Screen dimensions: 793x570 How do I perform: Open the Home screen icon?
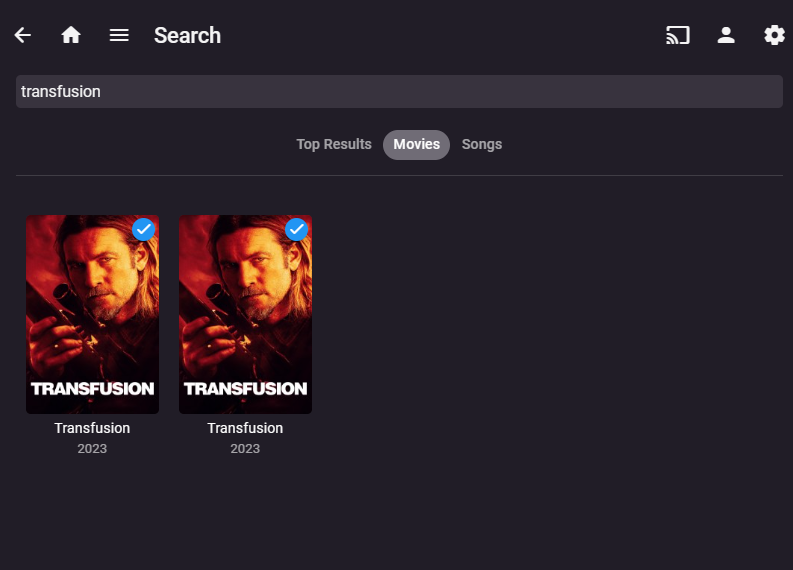point(71,35)
